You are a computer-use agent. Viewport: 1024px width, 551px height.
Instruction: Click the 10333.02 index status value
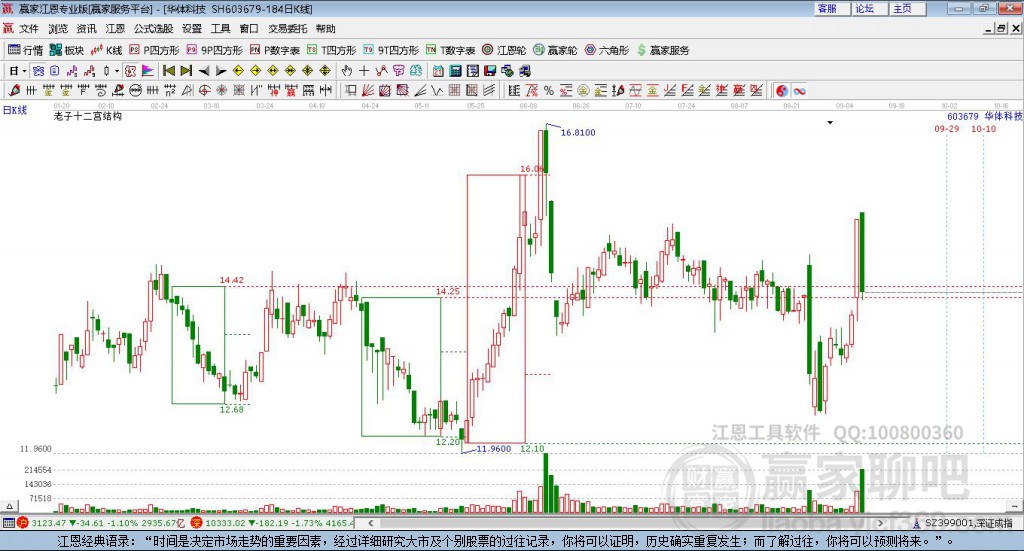pyautogui.click(x=224, y=523)
